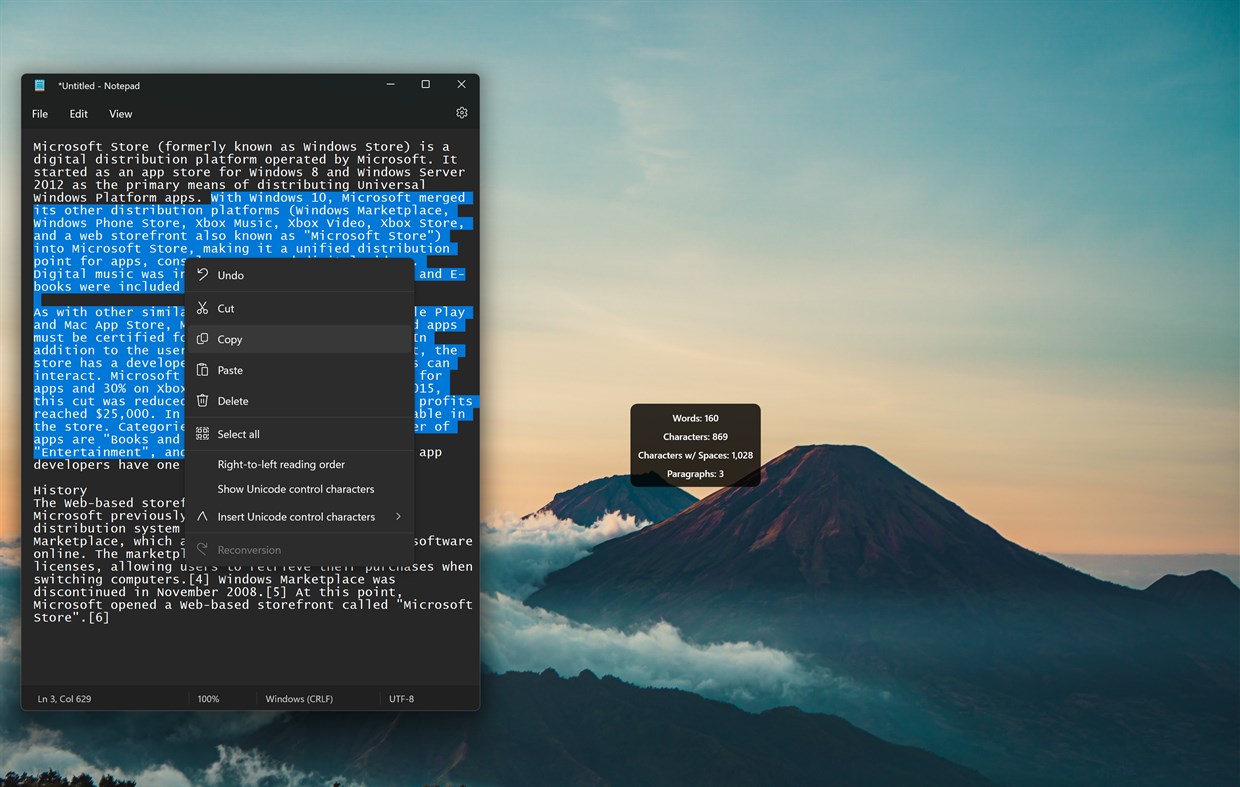This screenshot has height=787, width=1240.
Task: Select the Cut scissors icon
Action: tap(205, 308)
